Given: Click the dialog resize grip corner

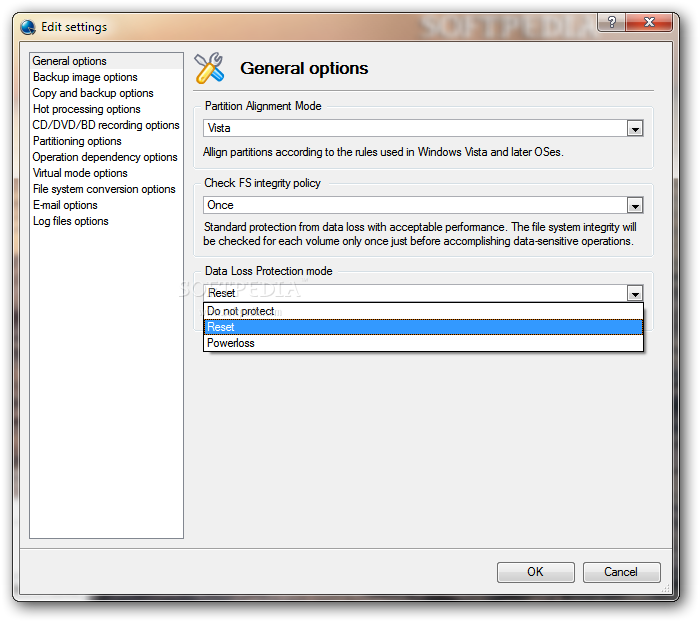Looking at the screenshot, I should pos(666,588).
